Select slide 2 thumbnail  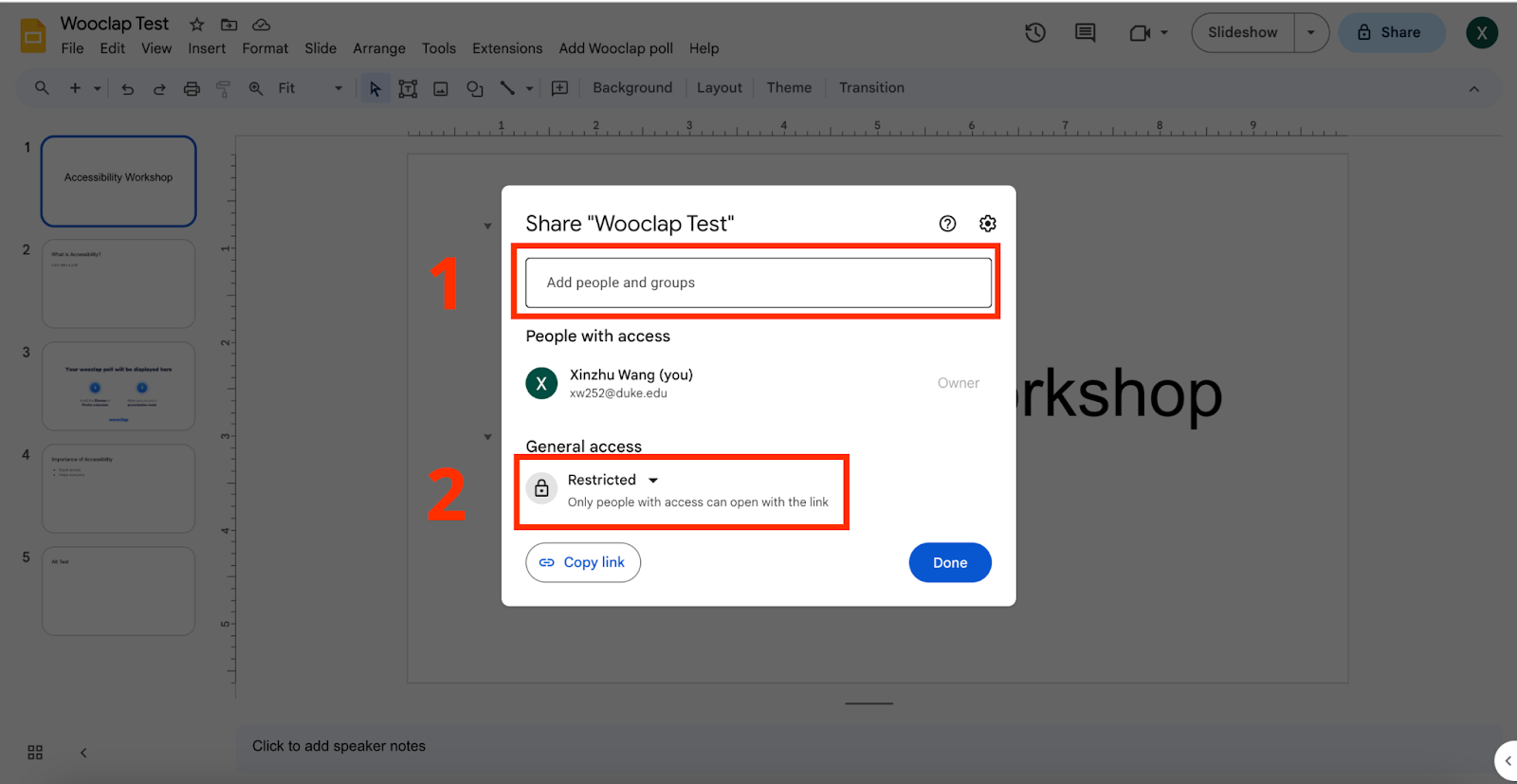[119, 283]
